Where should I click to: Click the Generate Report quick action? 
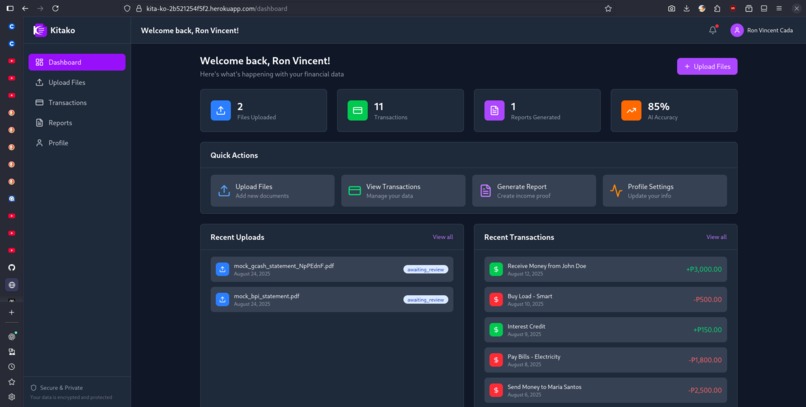pyautogui.click(x=534, y=191)
